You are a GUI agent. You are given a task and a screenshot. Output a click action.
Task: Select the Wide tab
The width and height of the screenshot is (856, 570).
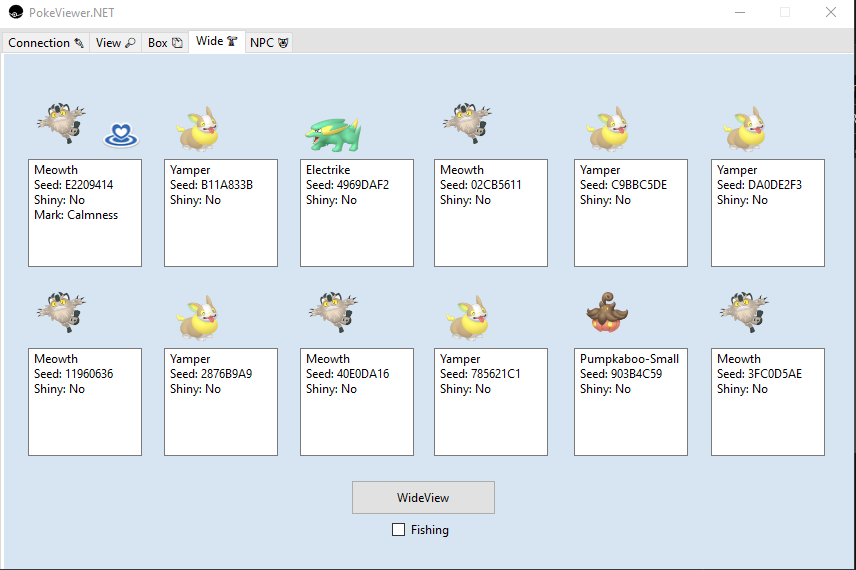pos(217,41)
